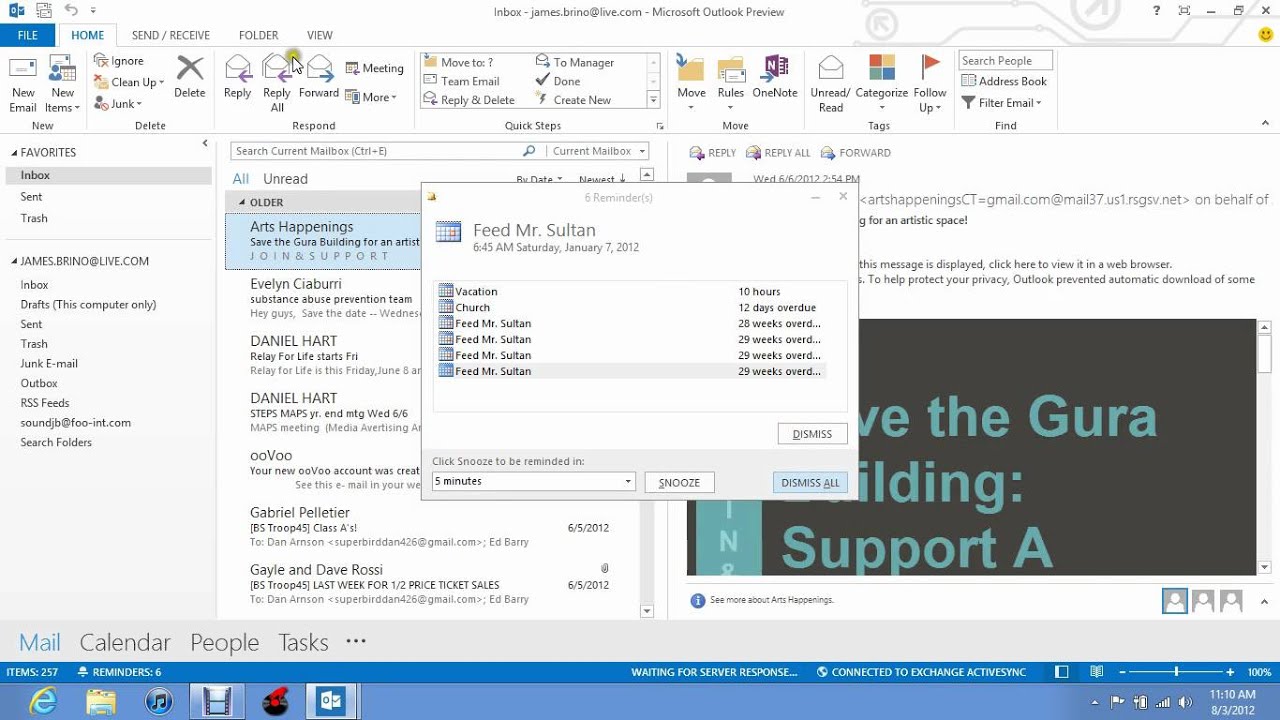Screen dimensions: 1280x720
Task: Click the search magnifier in the mailbox search box
Action: click(x=529, y=151)
